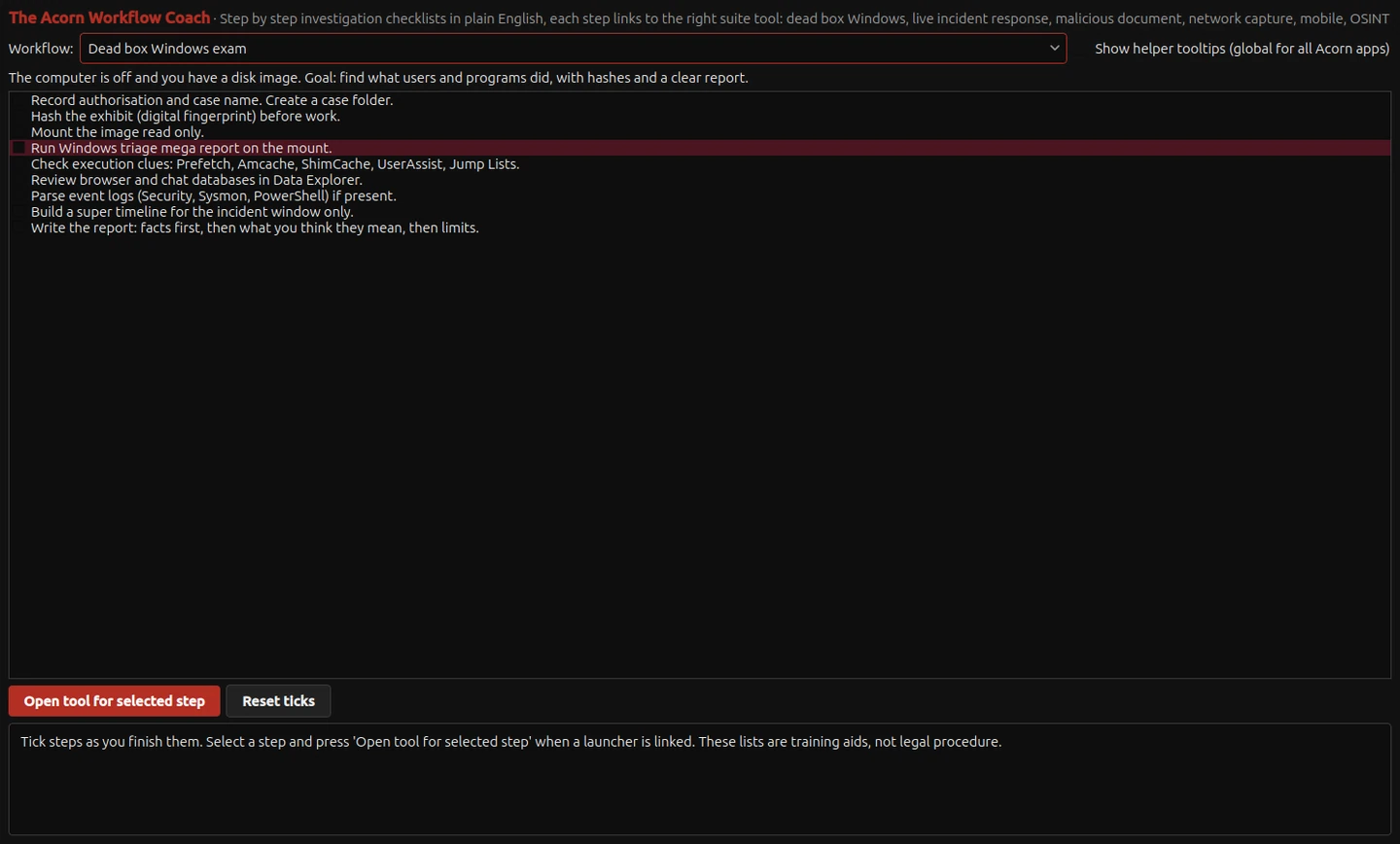This screenshot has height=844, width=1400.
Task: Click Open tool for selected step button
Action: pyautogui.click(x=115, y=701)
